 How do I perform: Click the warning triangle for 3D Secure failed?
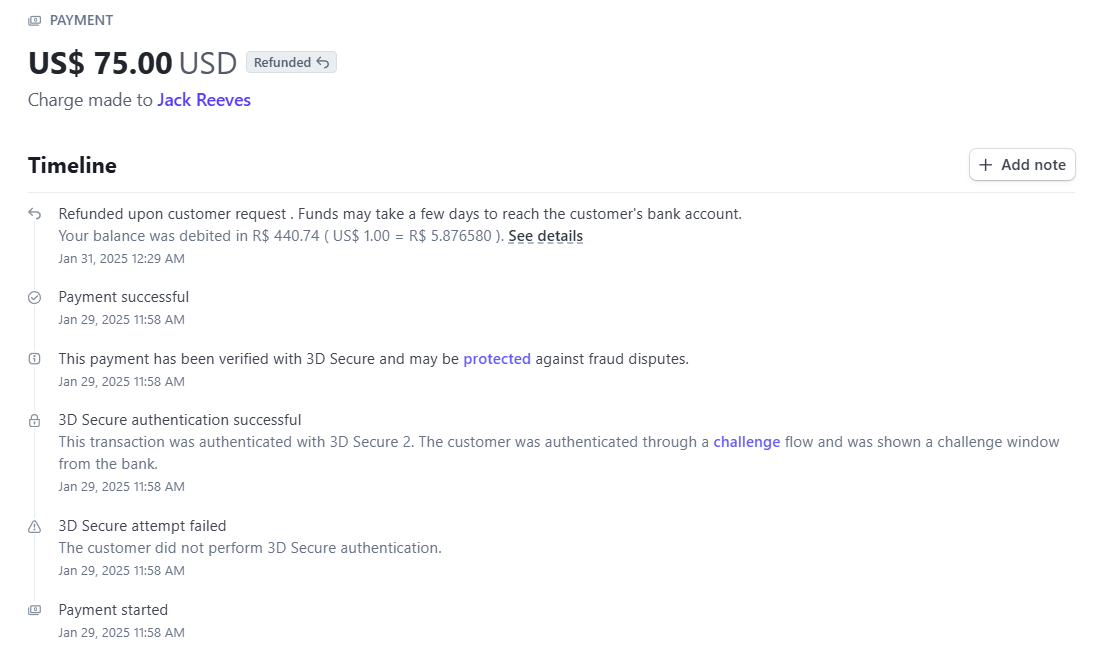point(34,527)
